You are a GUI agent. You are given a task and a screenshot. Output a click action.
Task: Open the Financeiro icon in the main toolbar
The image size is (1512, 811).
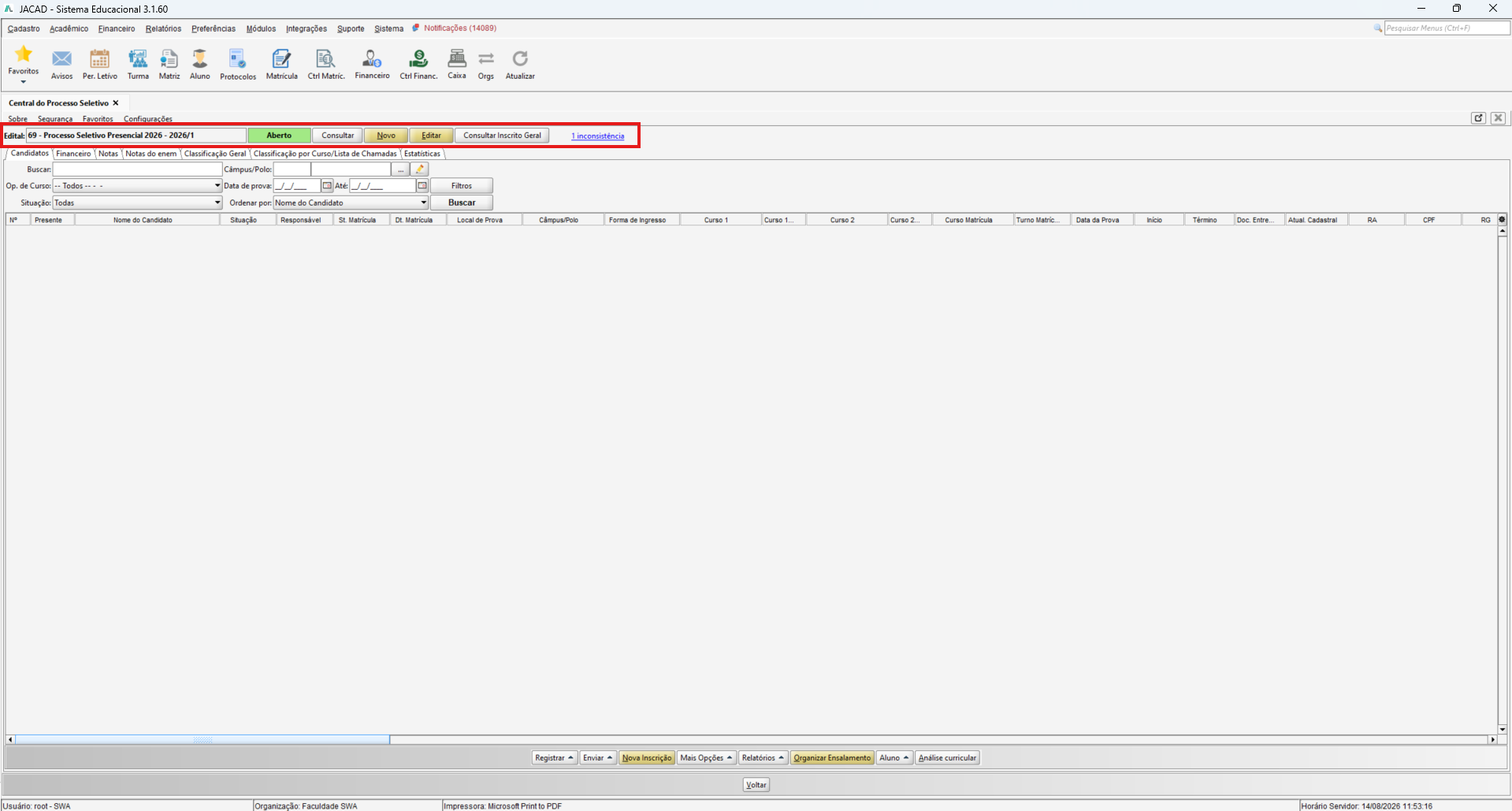(372, 58)
